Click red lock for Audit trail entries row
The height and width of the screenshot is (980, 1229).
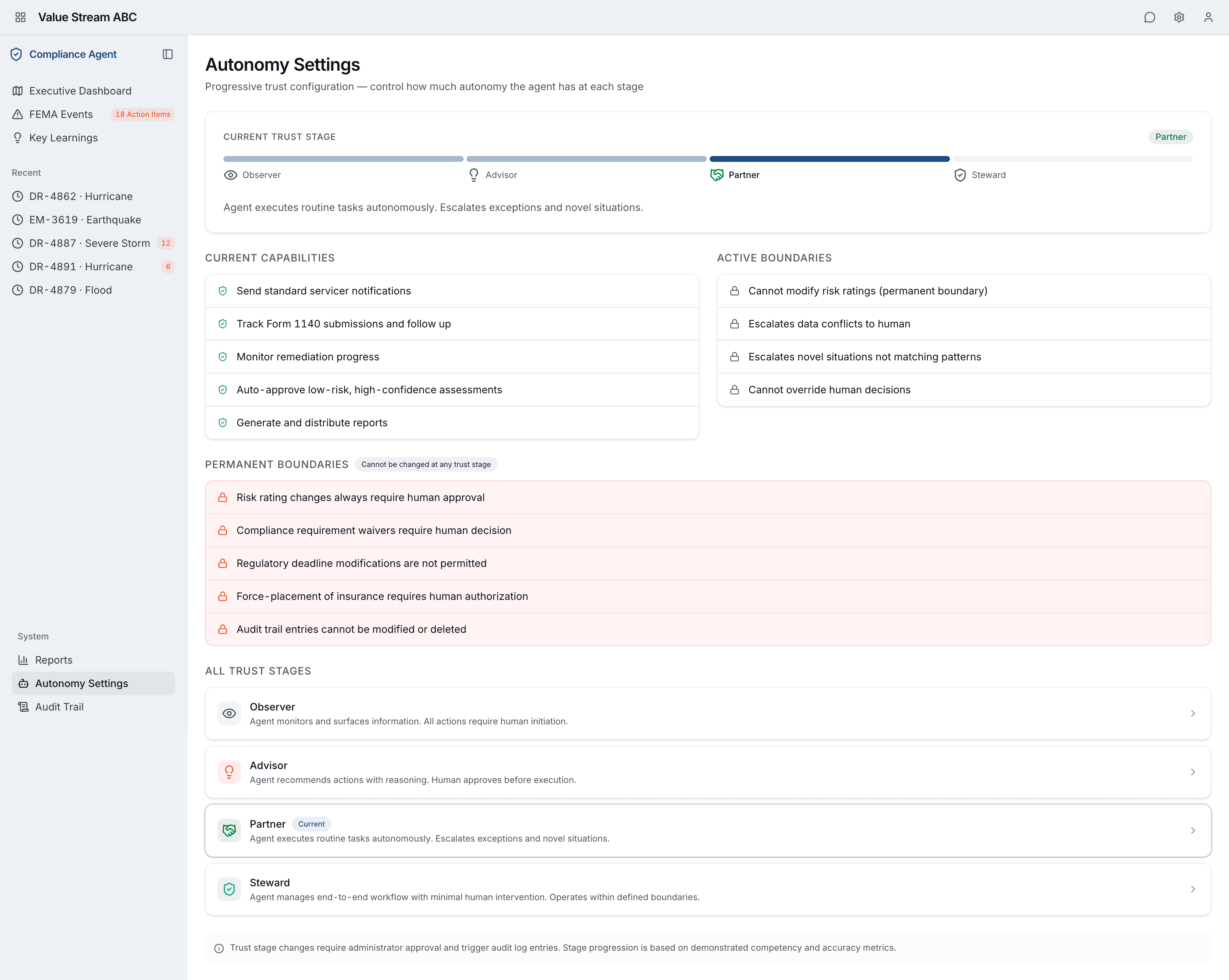click(223, 630)
